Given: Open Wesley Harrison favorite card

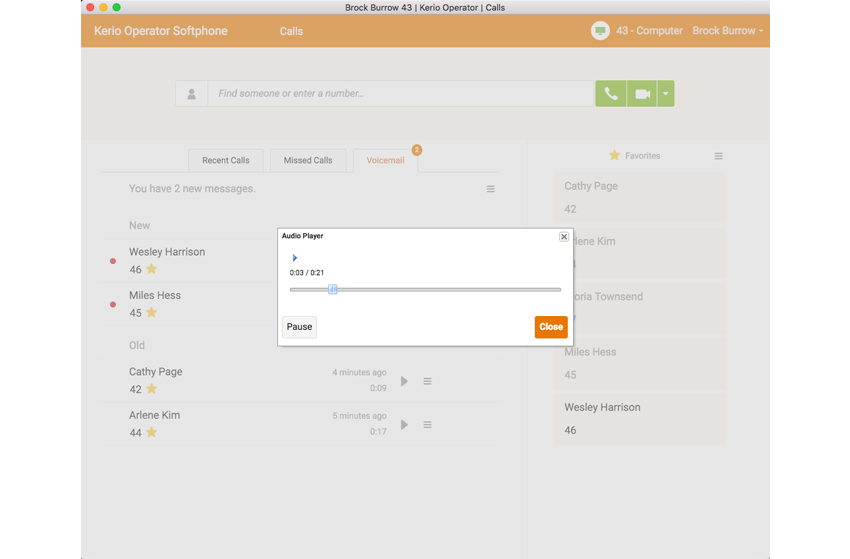Looking at the screenshot, I should (x=639, y=419).
